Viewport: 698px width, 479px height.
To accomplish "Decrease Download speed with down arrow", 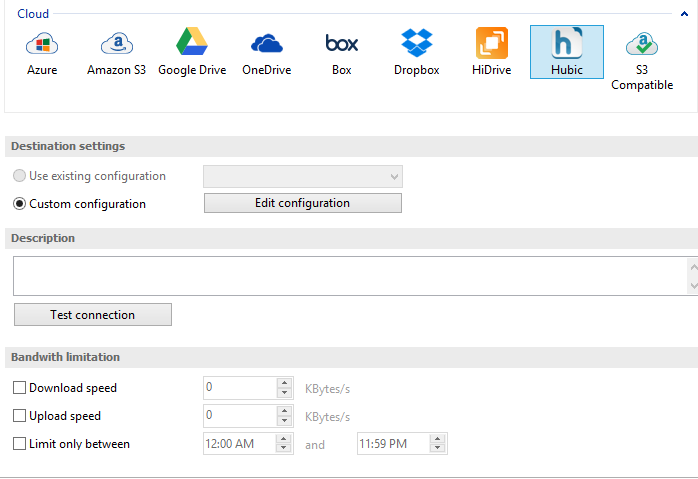I will (x=284, y=393).
